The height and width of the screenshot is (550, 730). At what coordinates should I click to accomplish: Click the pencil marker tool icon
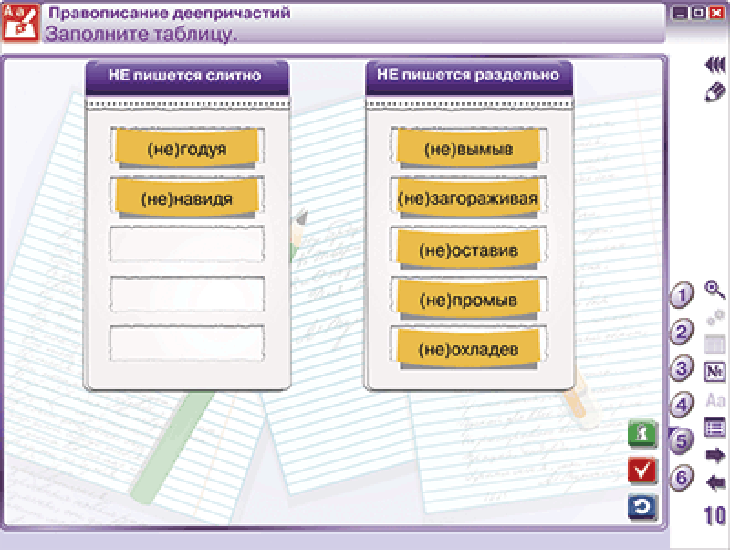[x=714, y=92]
